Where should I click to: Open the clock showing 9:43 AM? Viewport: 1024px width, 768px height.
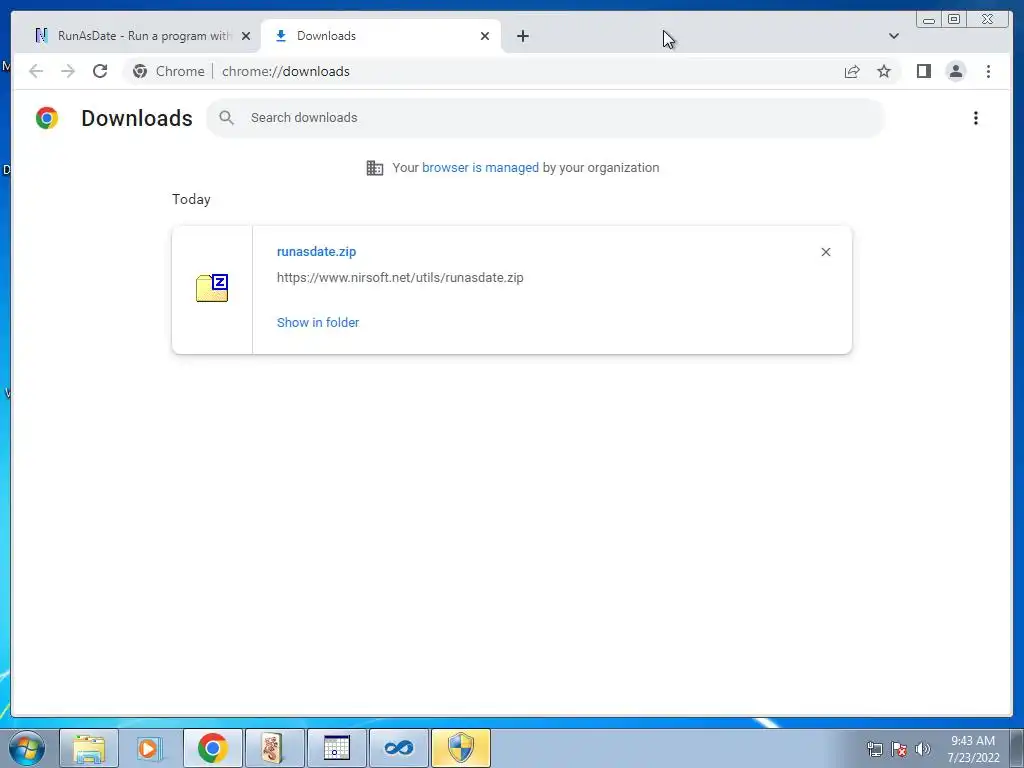point(973,749)
